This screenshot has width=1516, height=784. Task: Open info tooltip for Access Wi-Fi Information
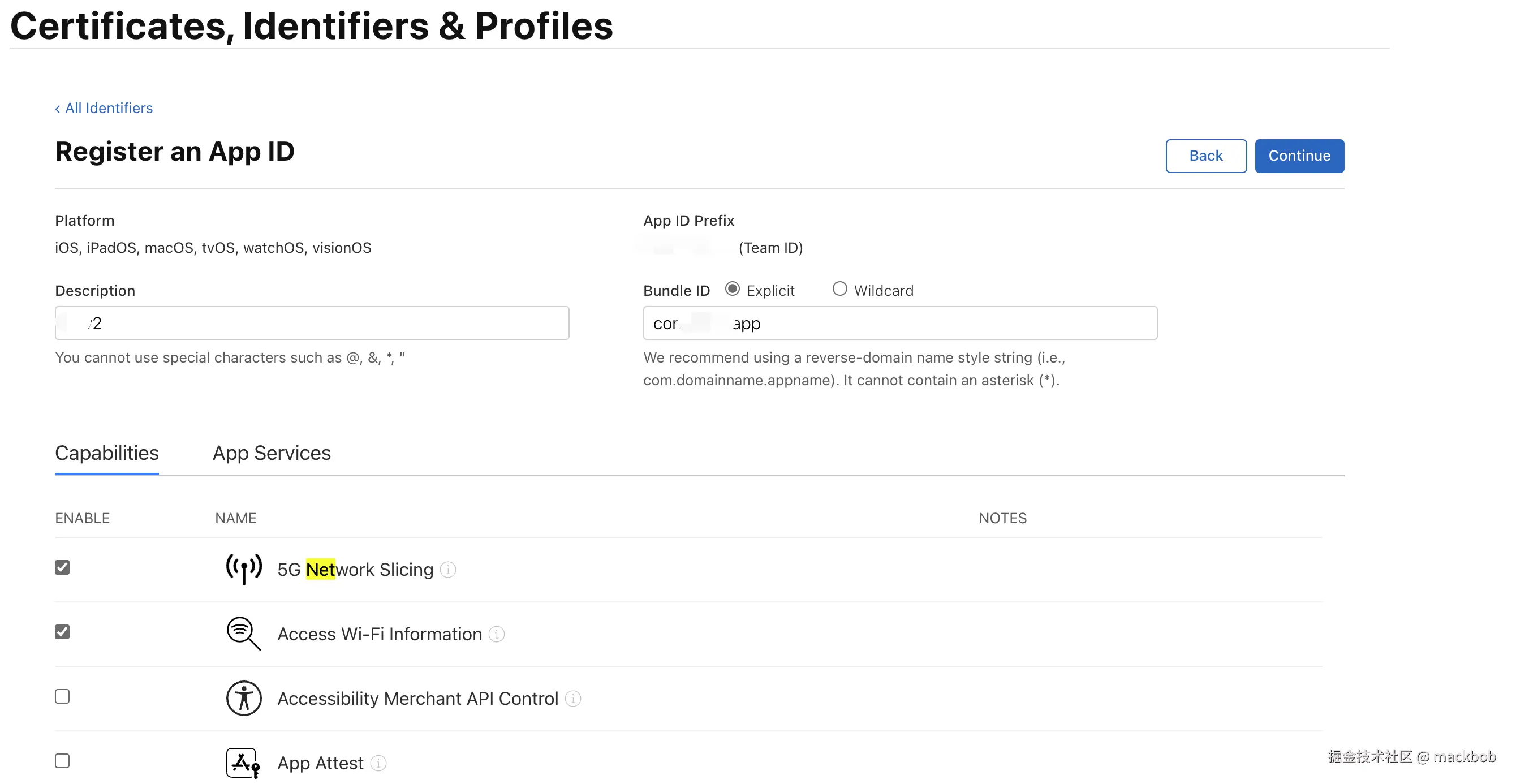point(497,634)
